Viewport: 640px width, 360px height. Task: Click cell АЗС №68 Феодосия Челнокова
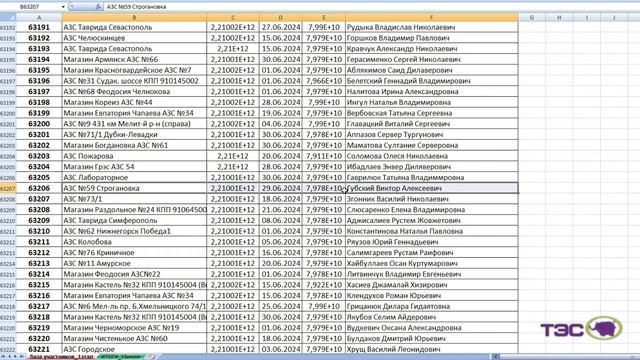coord(134,91)
